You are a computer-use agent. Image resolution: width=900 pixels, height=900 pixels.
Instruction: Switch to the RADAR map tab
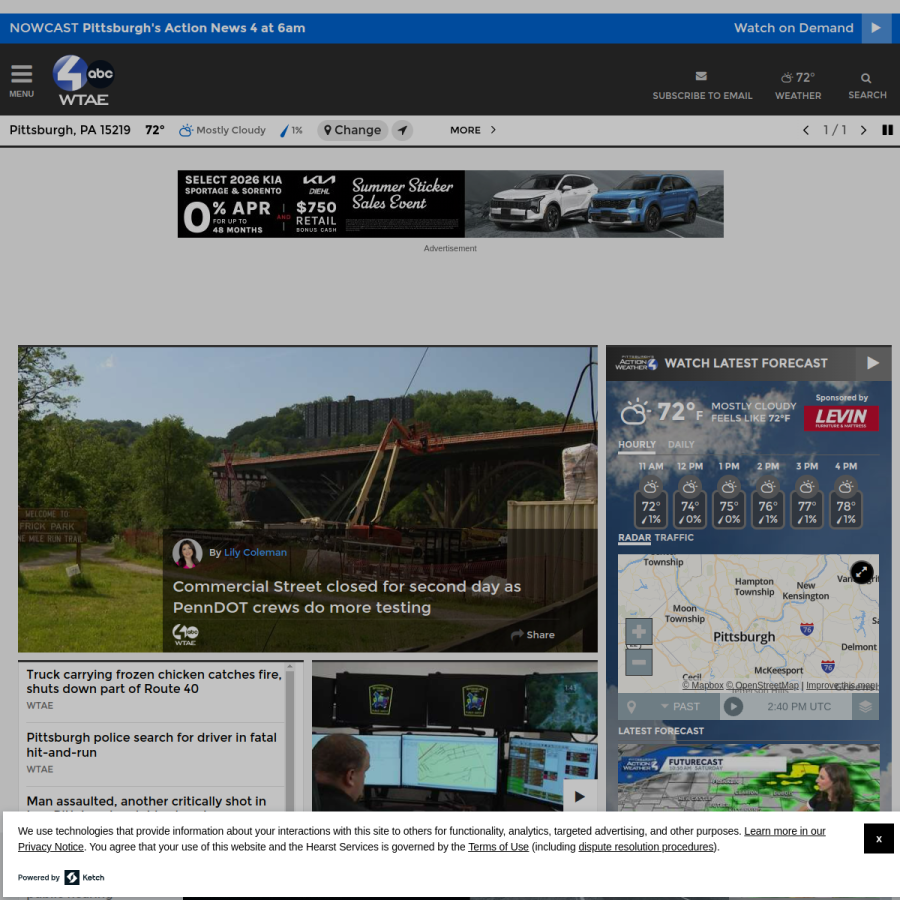point(634,538)
